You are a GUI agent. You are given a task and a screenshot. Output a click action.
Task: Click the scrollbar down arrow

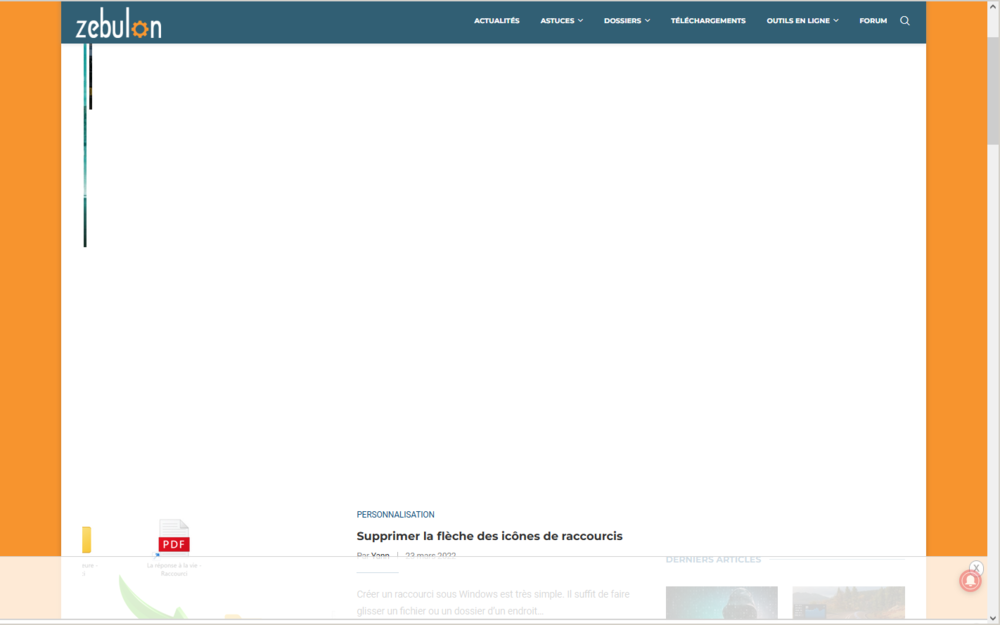click(x=994, y=618)
